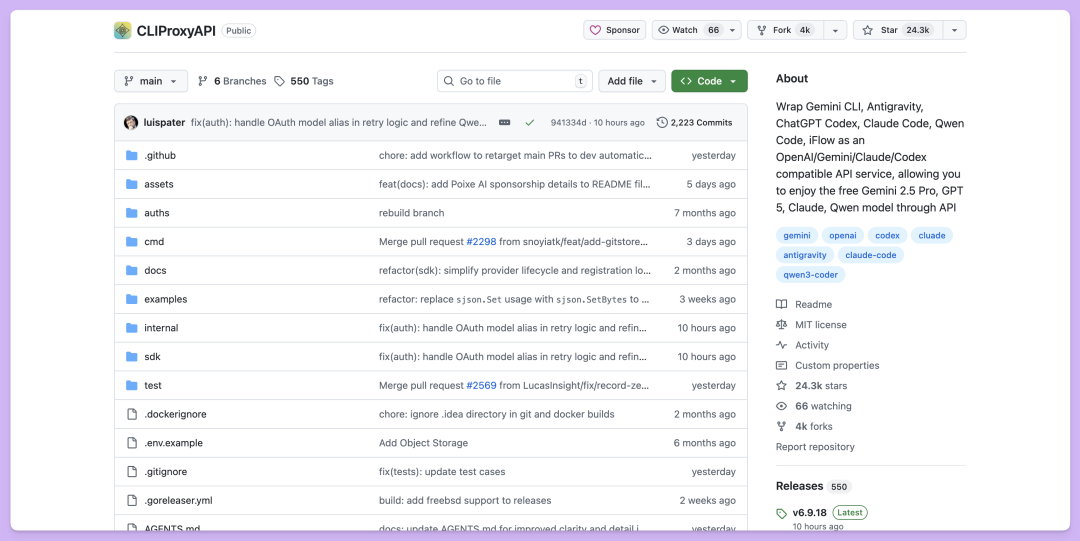Viewport: 1080px width, 541px height.
Task: Click the CLIProxyAPI repository avatar icon
Action: pyautogui.click(x=122, y=30)
